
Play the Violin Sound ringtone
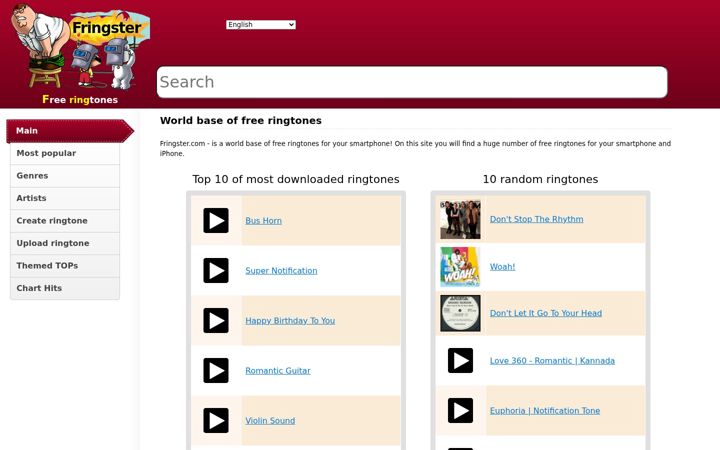216,421
